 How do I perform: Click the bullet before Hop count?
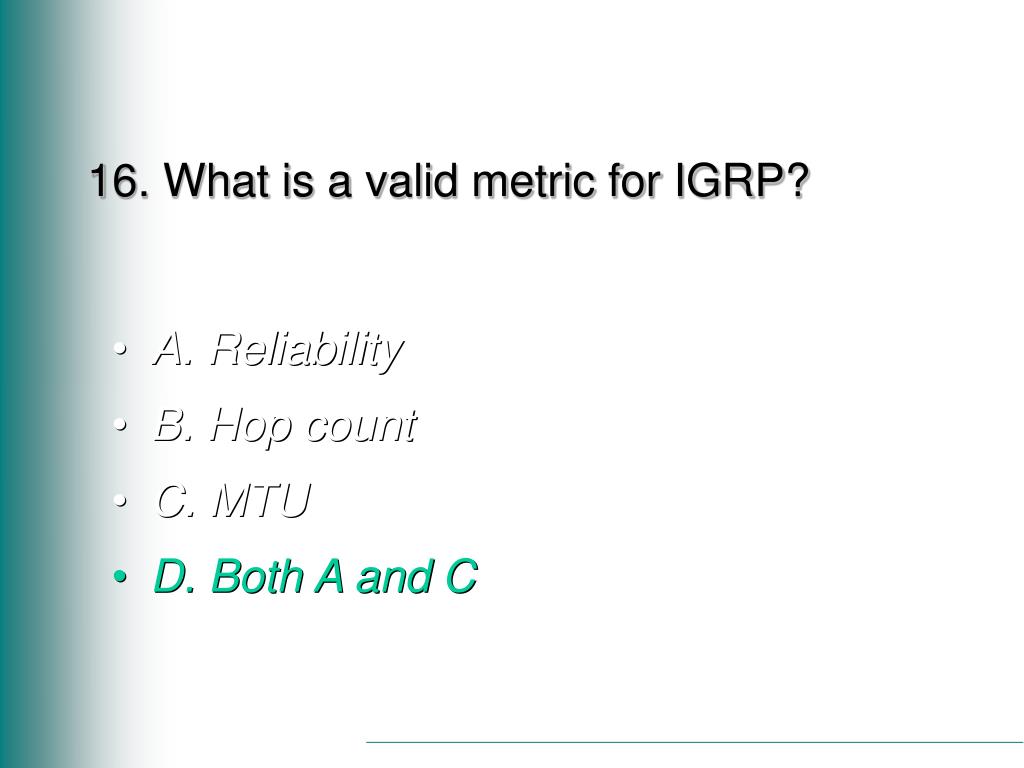(x=120, y=426)
